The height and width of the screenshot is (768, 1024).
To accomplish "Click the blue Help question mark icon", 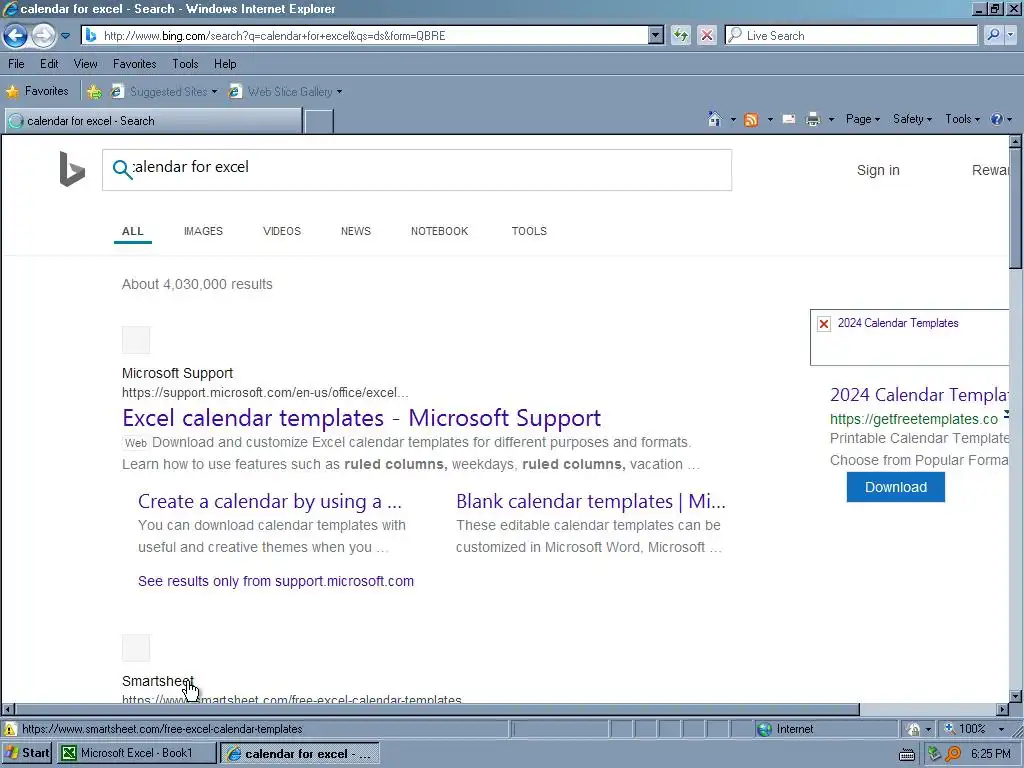I will click(997, 119).
